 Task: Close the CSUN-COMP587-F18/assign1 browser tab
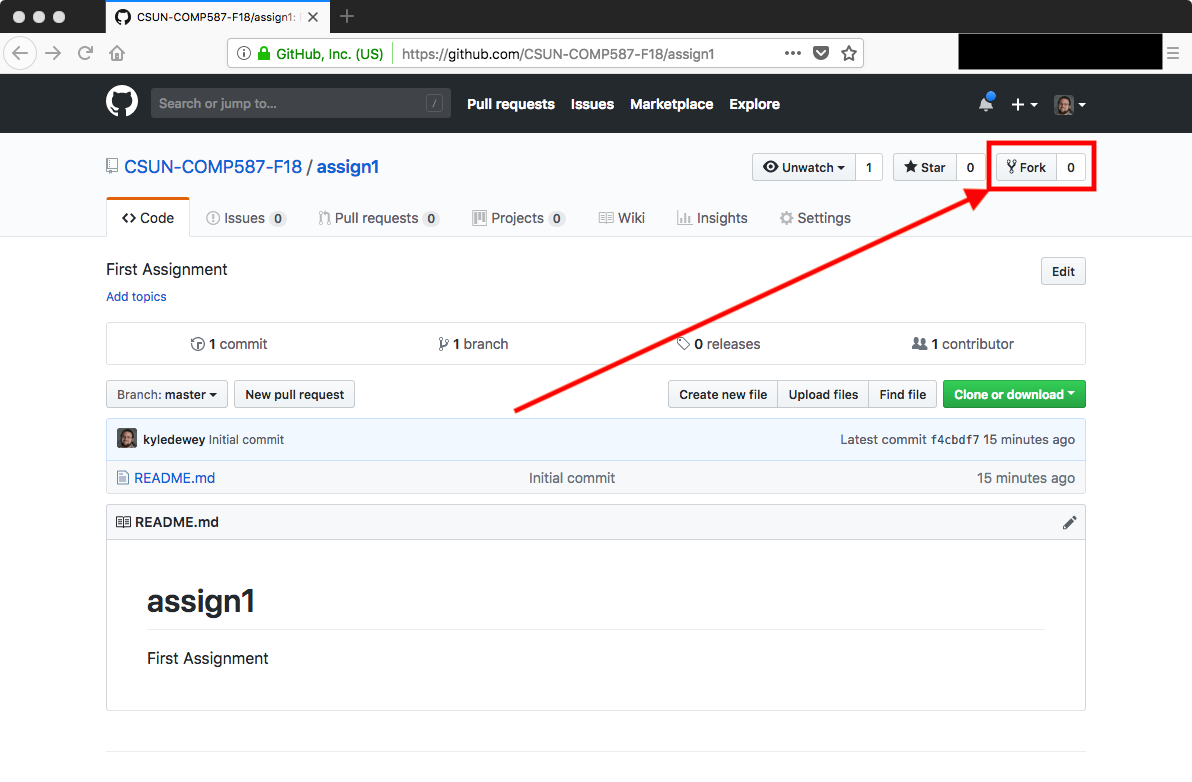313,17
